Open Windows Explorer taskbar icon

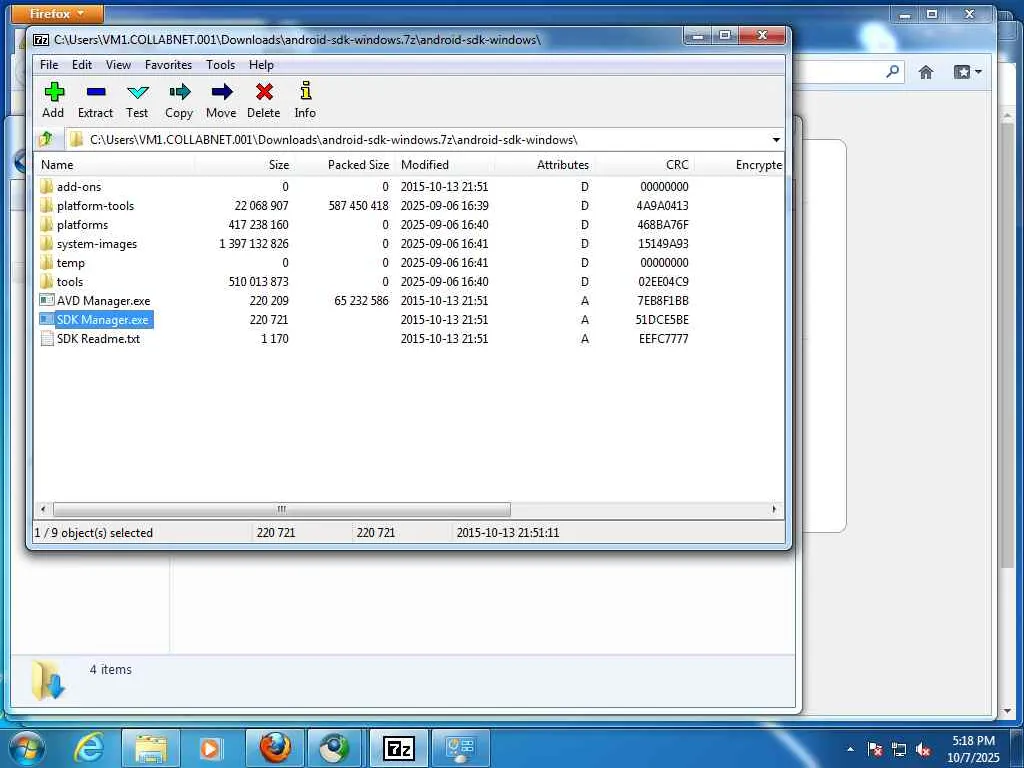(151, 748)
